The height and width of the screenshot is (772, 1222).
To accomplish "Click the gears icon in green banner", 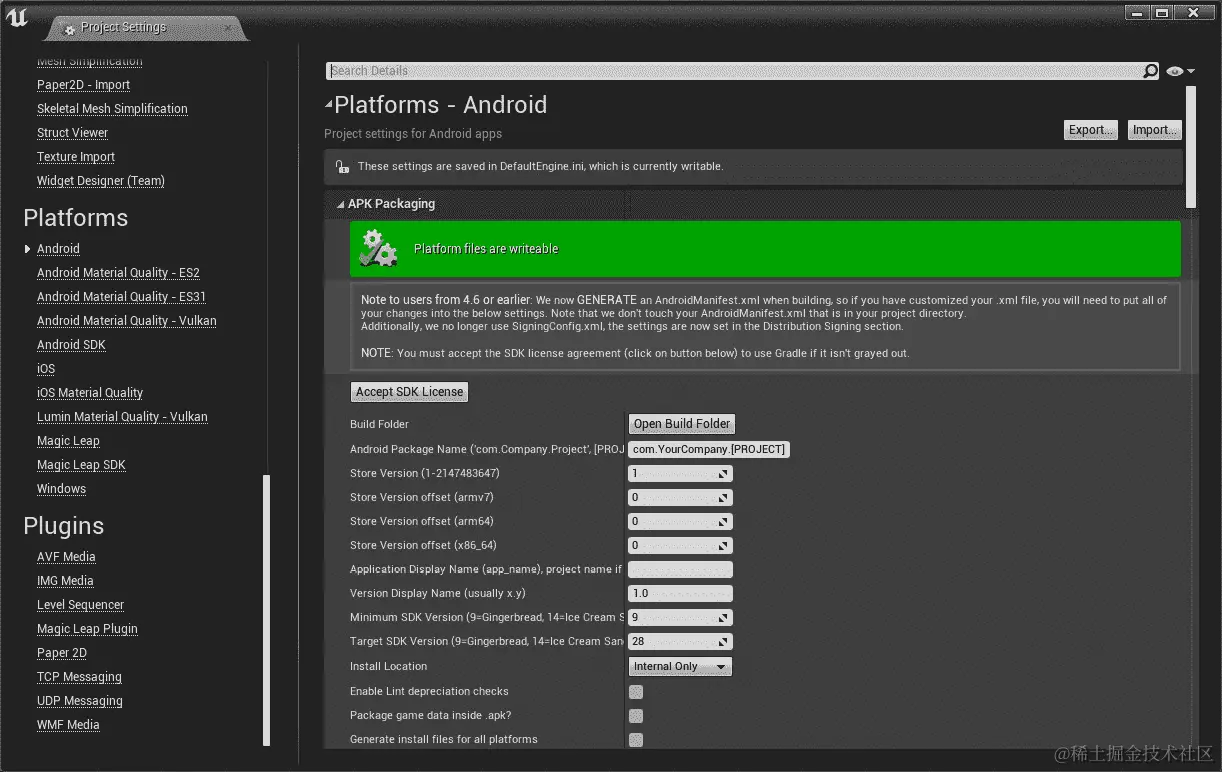I will click(x=378, y=248).
